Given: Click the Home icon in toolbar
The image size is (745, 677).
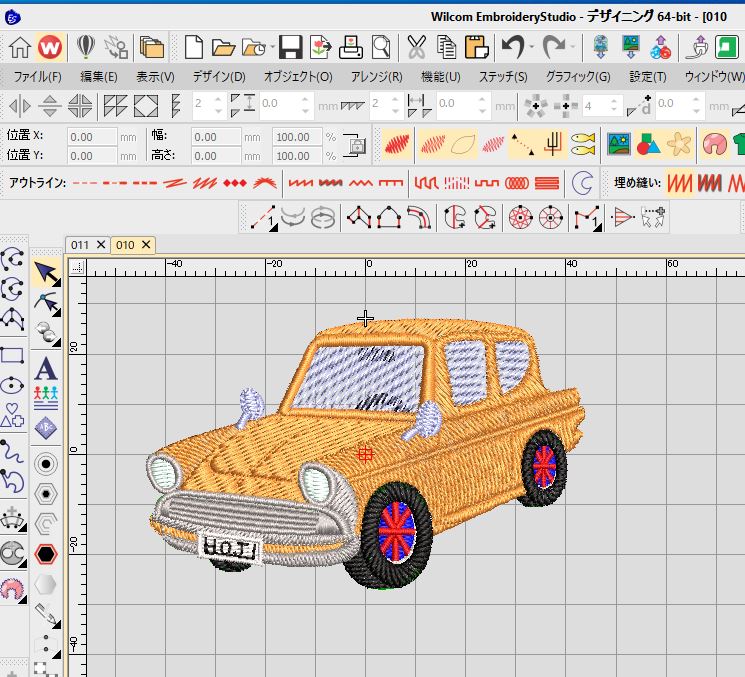Looking at the screenshot, I should click(20, 47).
